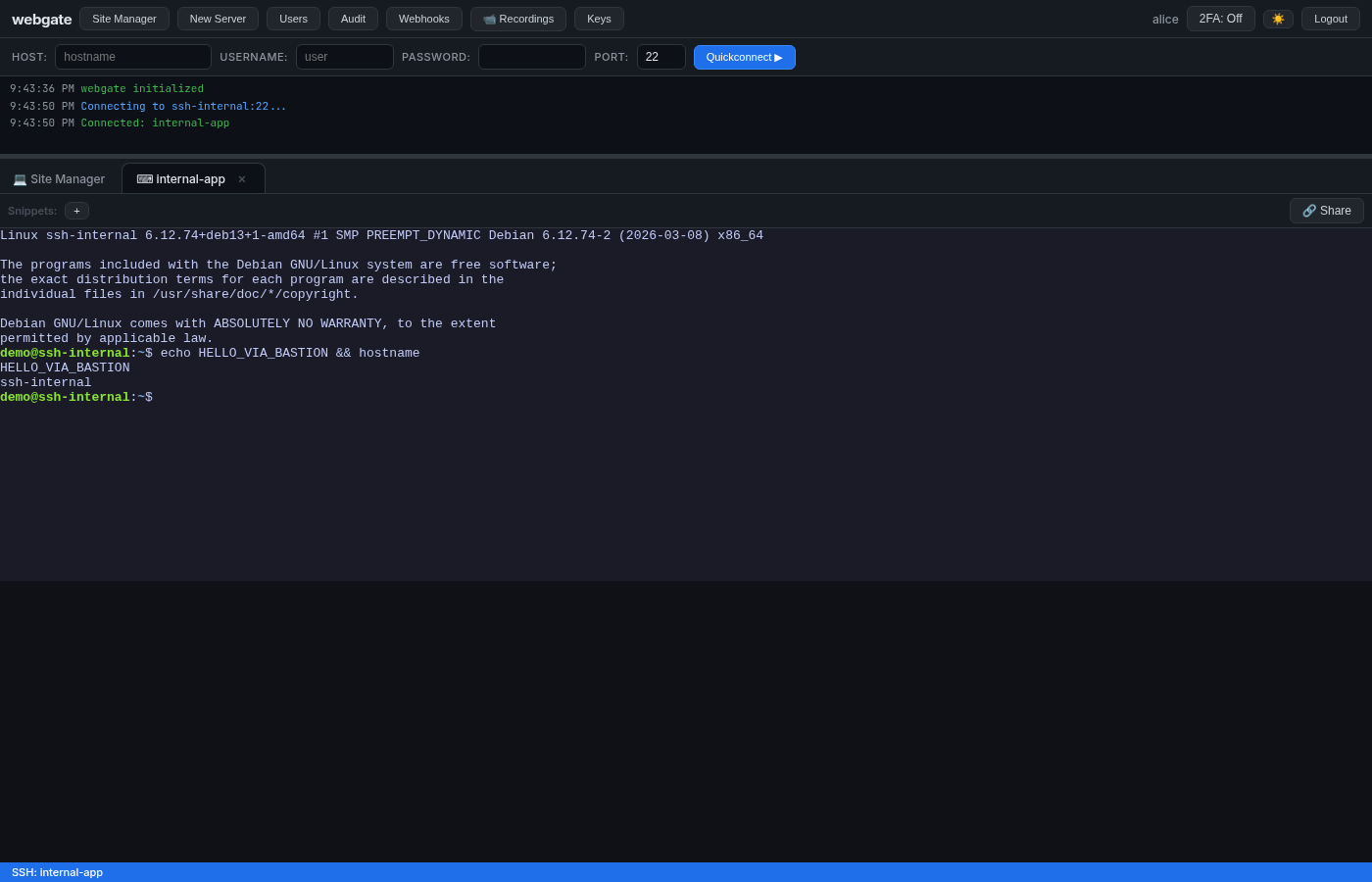Switch to the Site Manager tab
This screenshot has width=1372, height=882.
59,179
